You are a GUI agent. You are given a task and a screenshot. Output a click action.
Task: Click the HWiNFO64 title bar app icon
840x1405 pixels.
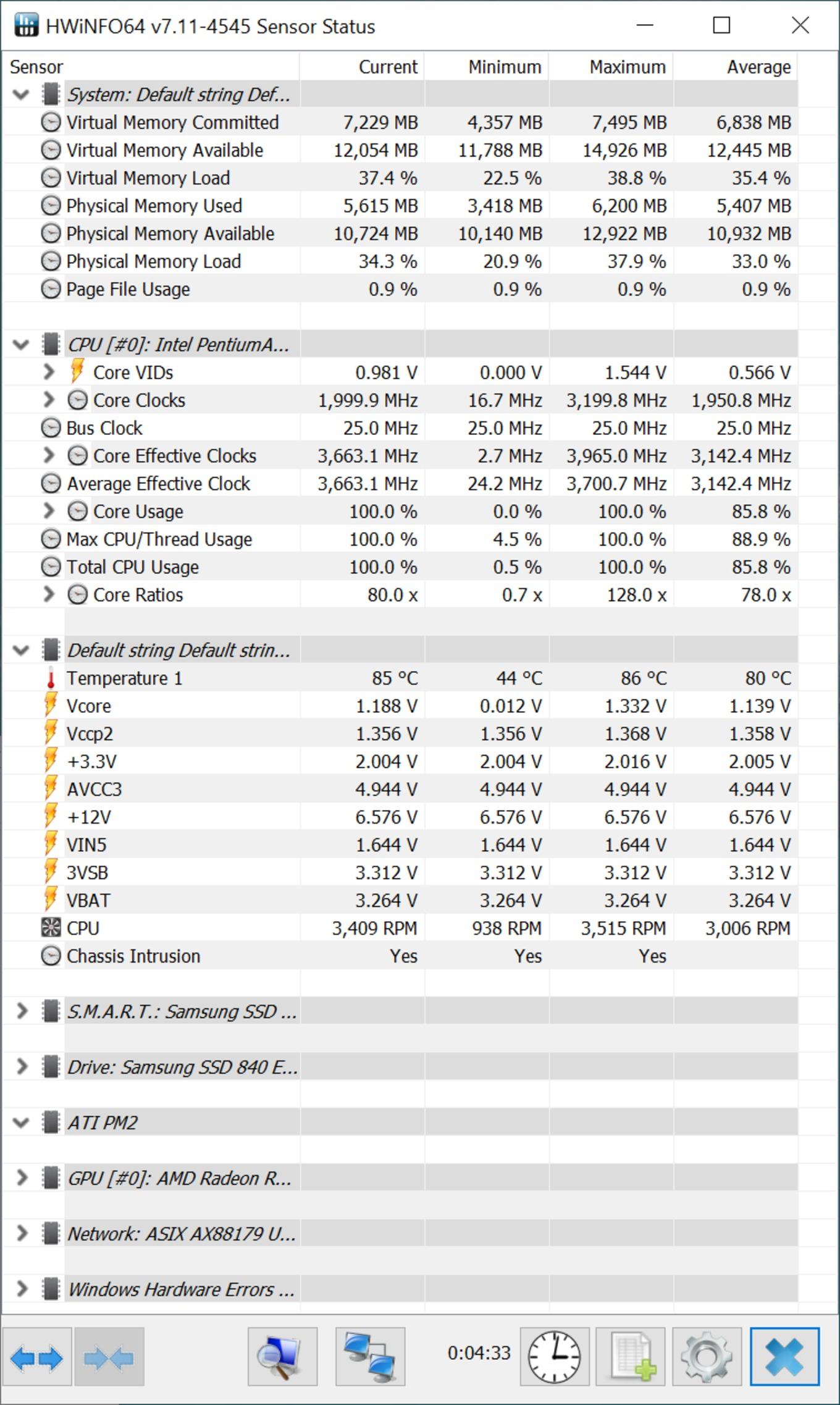tap(27, 25)
